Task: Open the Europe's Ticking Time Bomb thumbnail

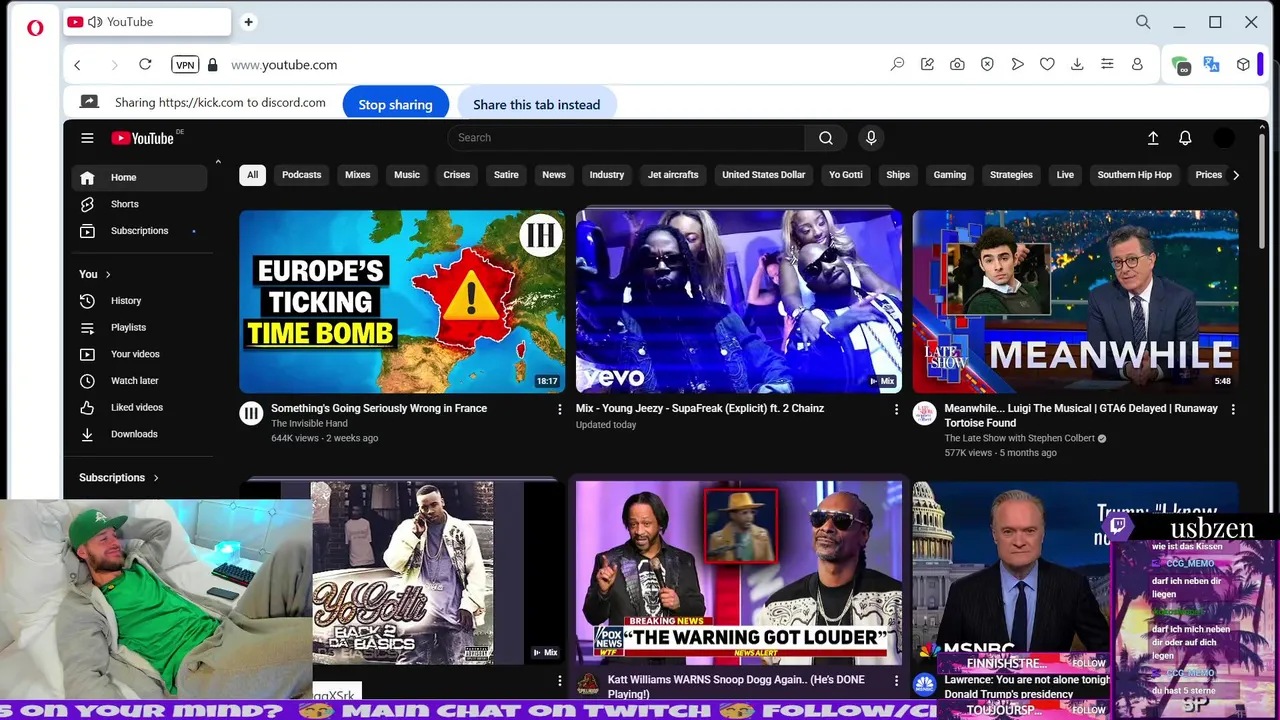Action: pos(402,301)
